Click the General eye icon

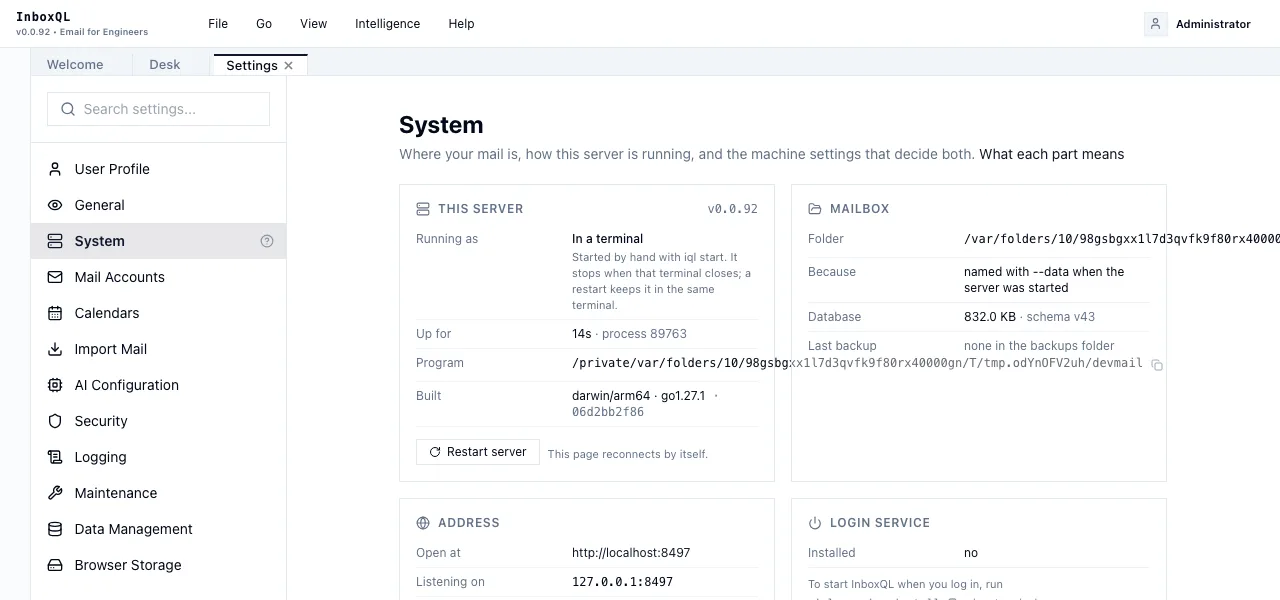(55, 205)
